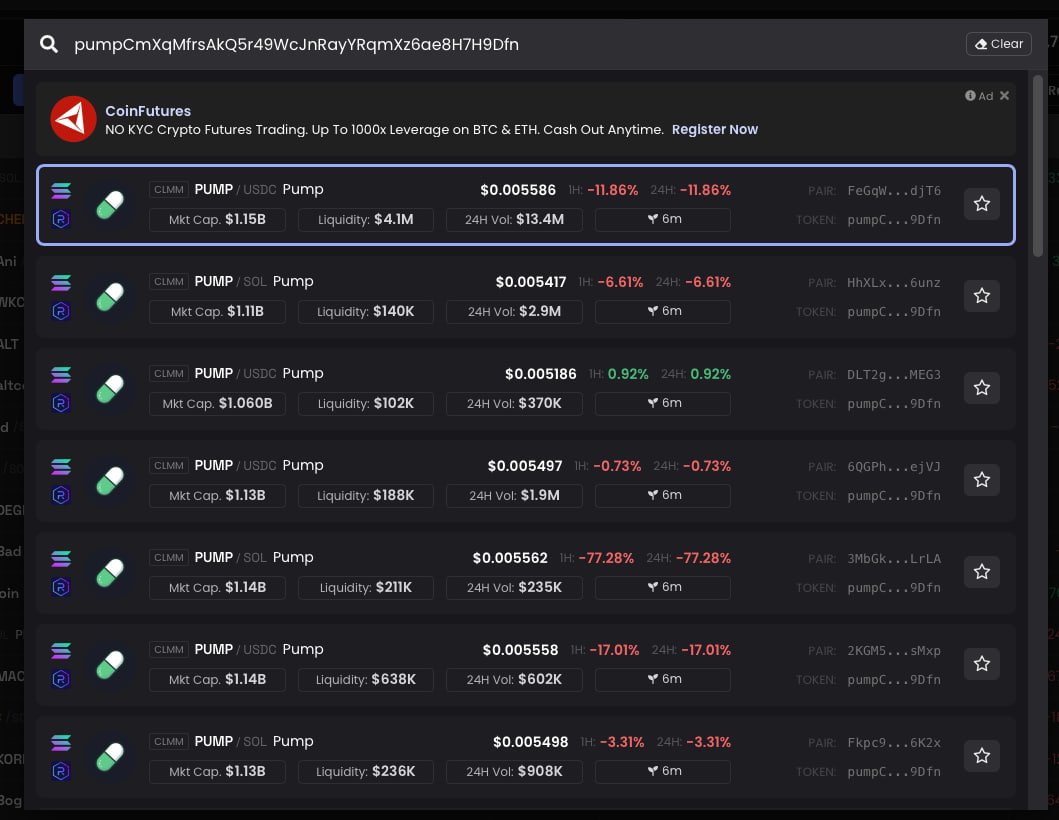Close the CoinFutures ad
Screen dimensions: 1059x820
1004,95
